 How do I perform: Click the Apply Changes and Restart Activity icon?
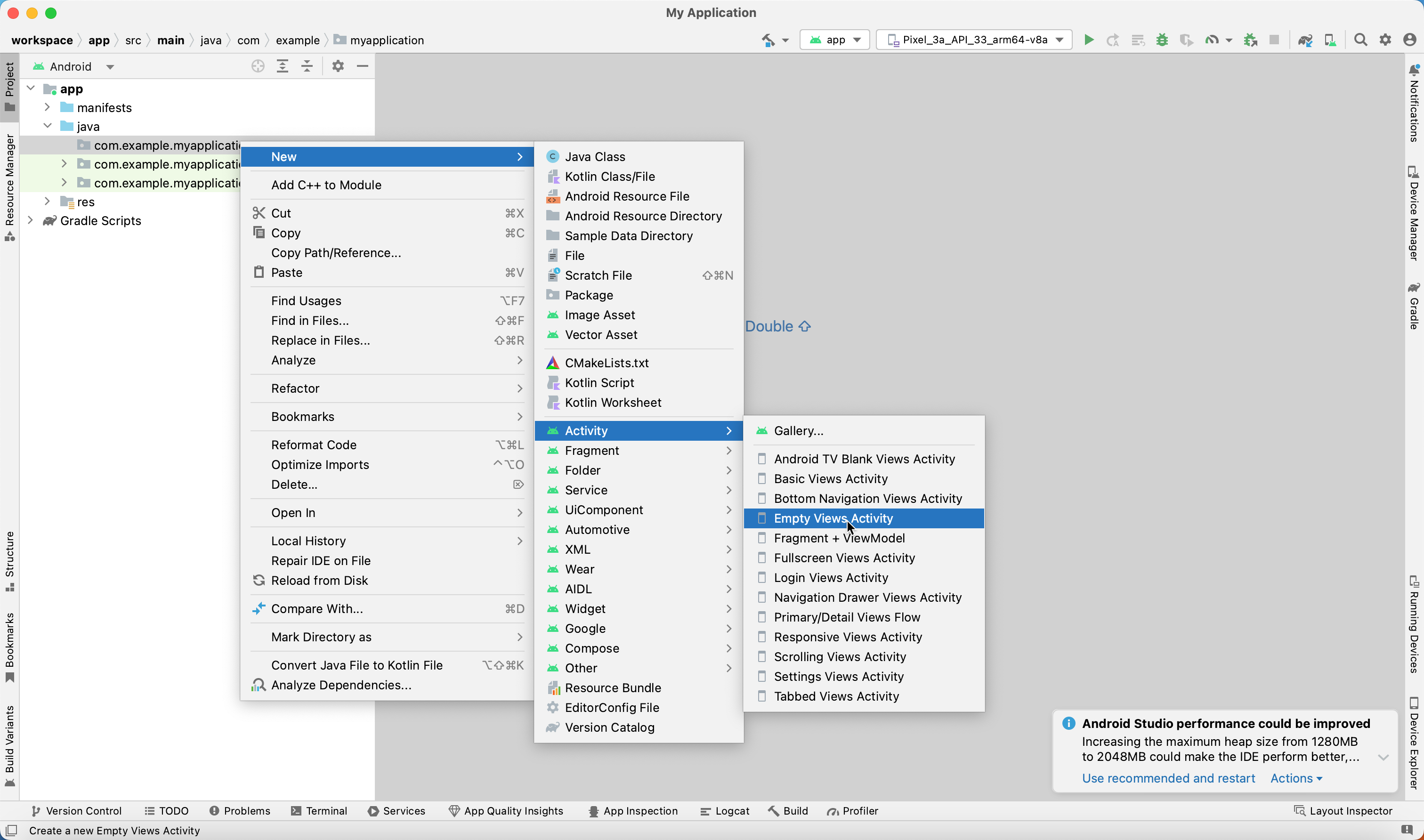[1113, 40]
